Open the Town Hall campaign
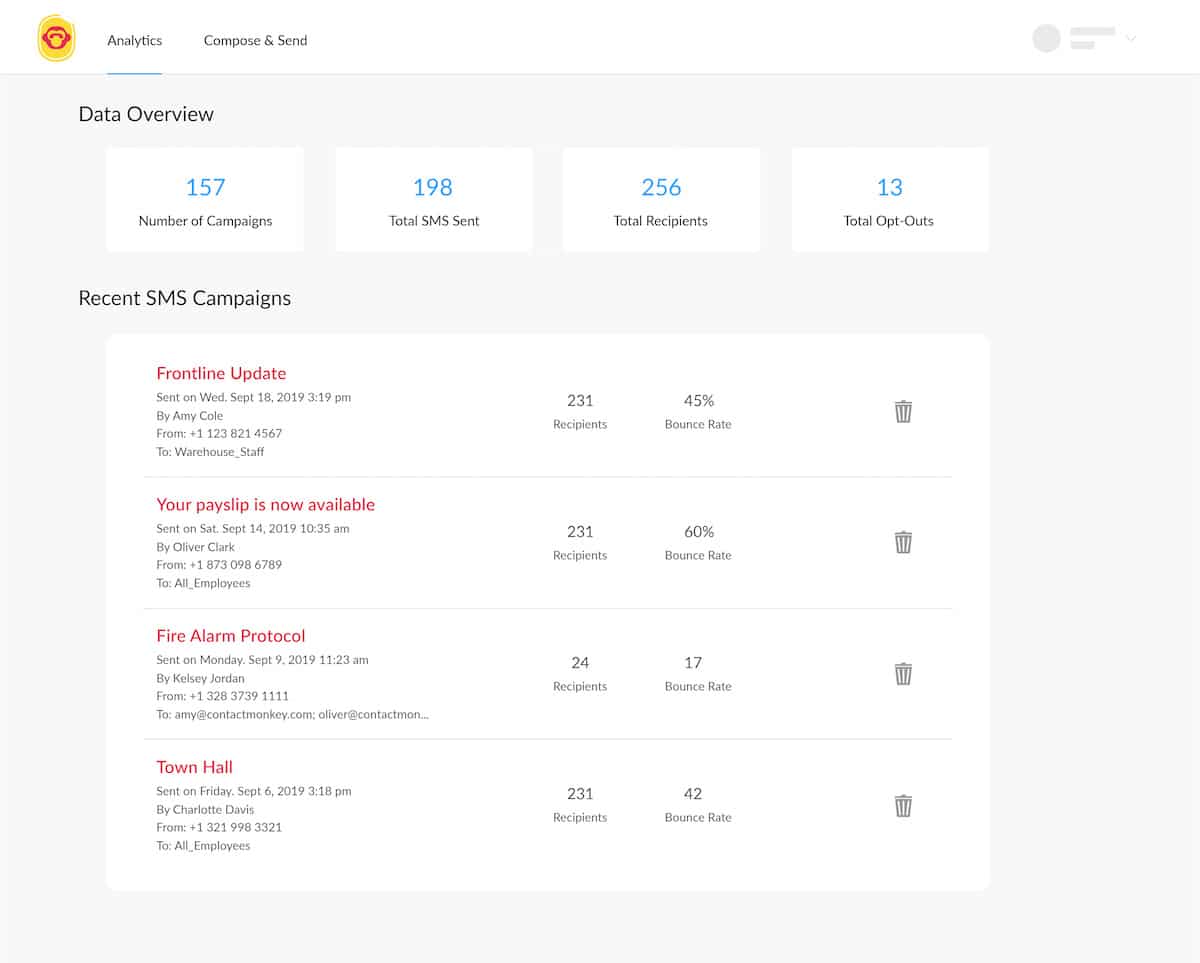This screenshot has height=963, width=1200. click(x=194, y=767)
